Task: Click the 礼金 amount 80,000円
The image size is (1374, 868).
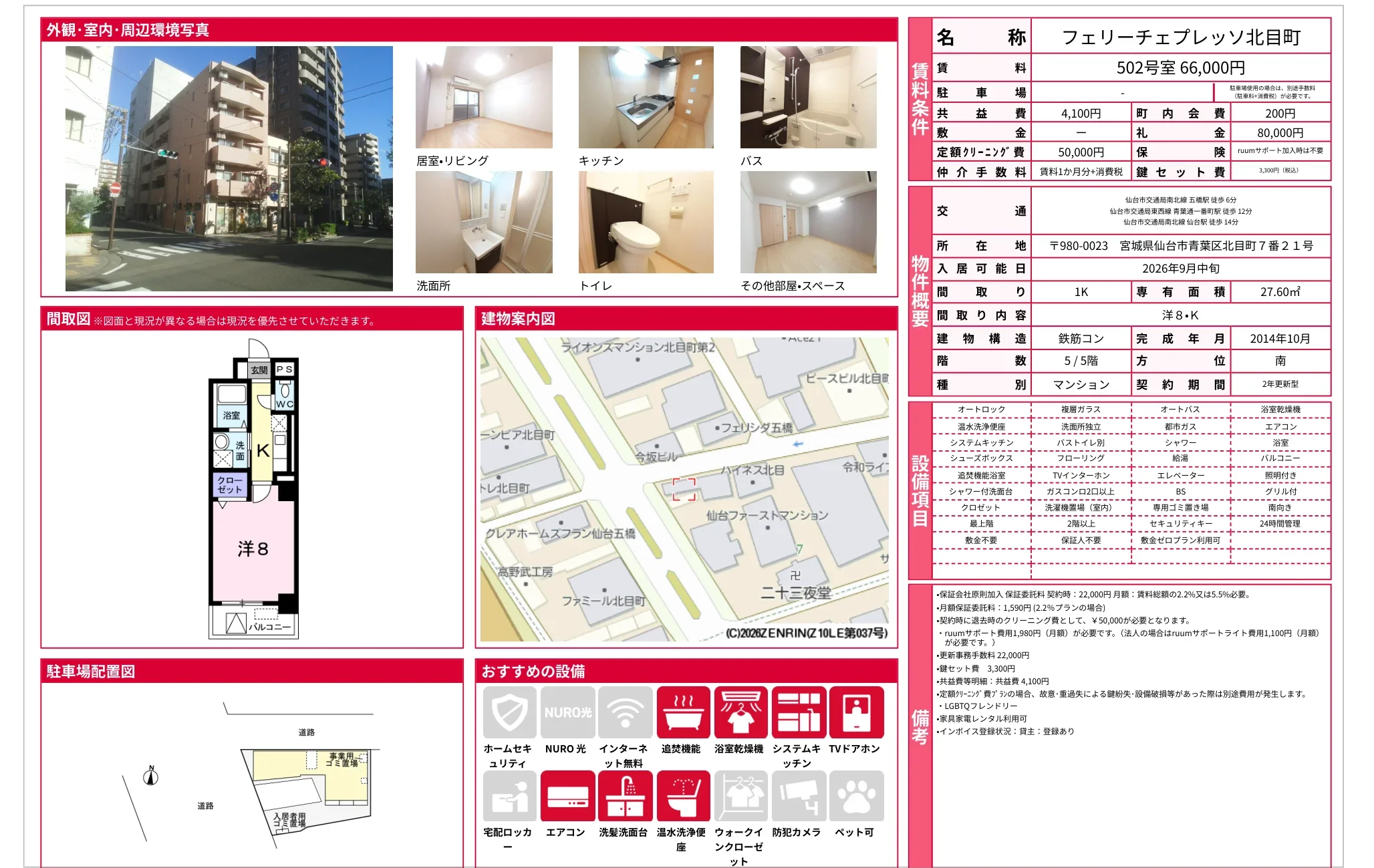Action: click(1280, 133)
